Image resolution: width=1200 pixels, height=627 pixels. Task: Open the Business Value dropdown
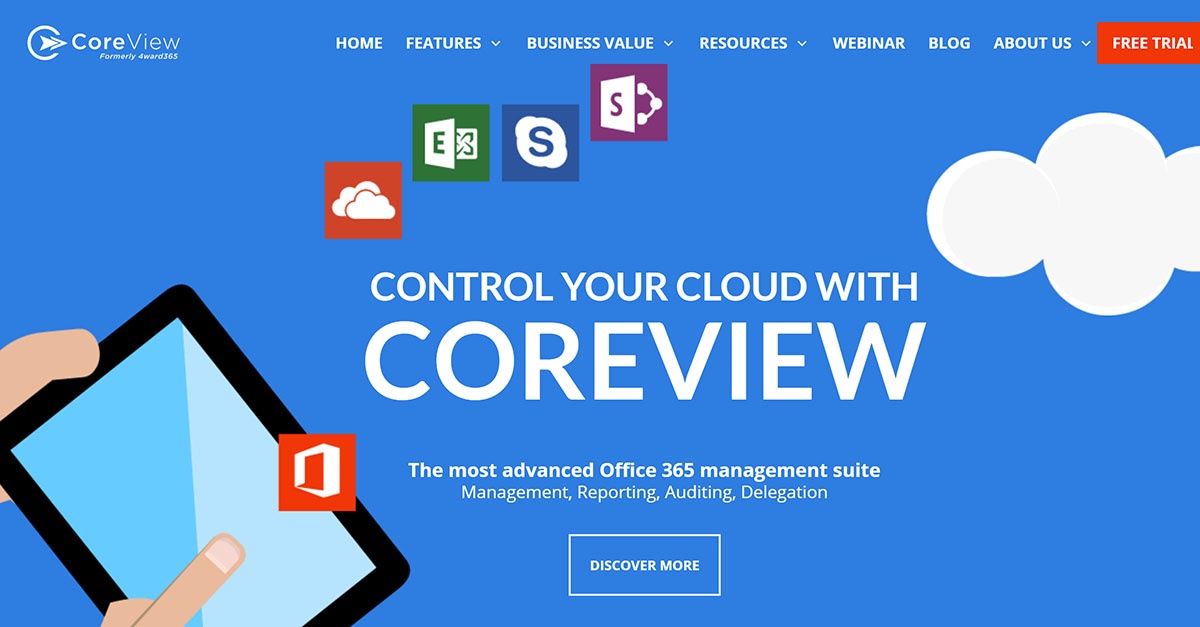[x=600, y=43]
